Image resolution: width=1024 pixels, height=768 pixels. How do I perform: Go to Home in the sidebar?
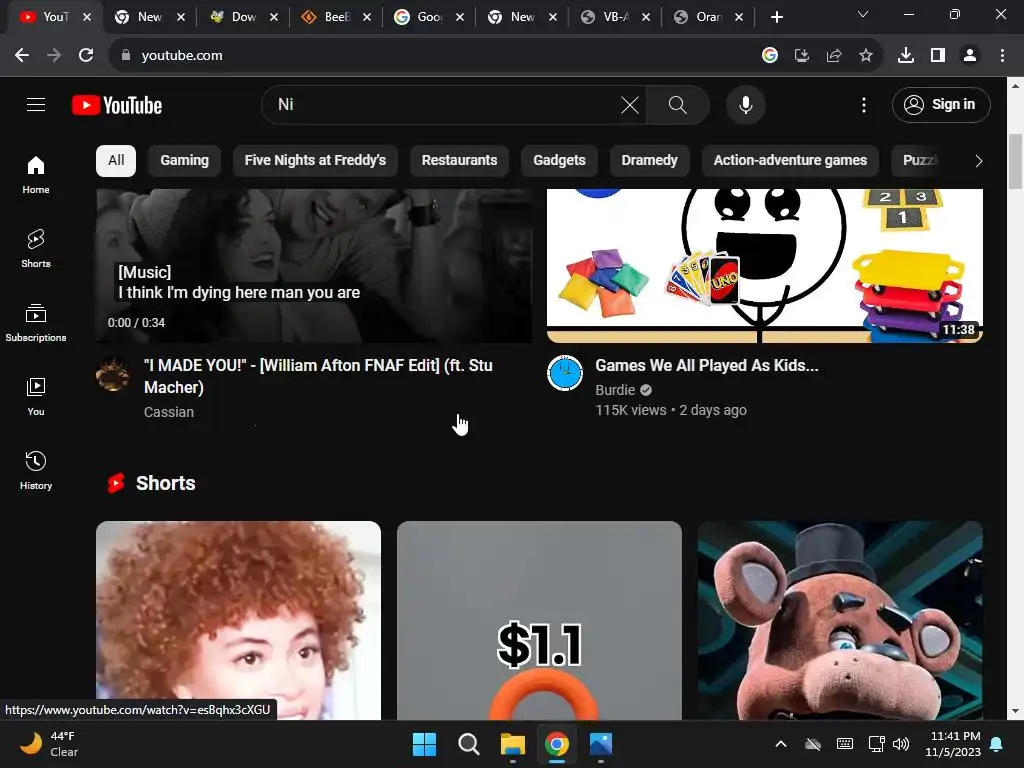(x=36, y=174)
